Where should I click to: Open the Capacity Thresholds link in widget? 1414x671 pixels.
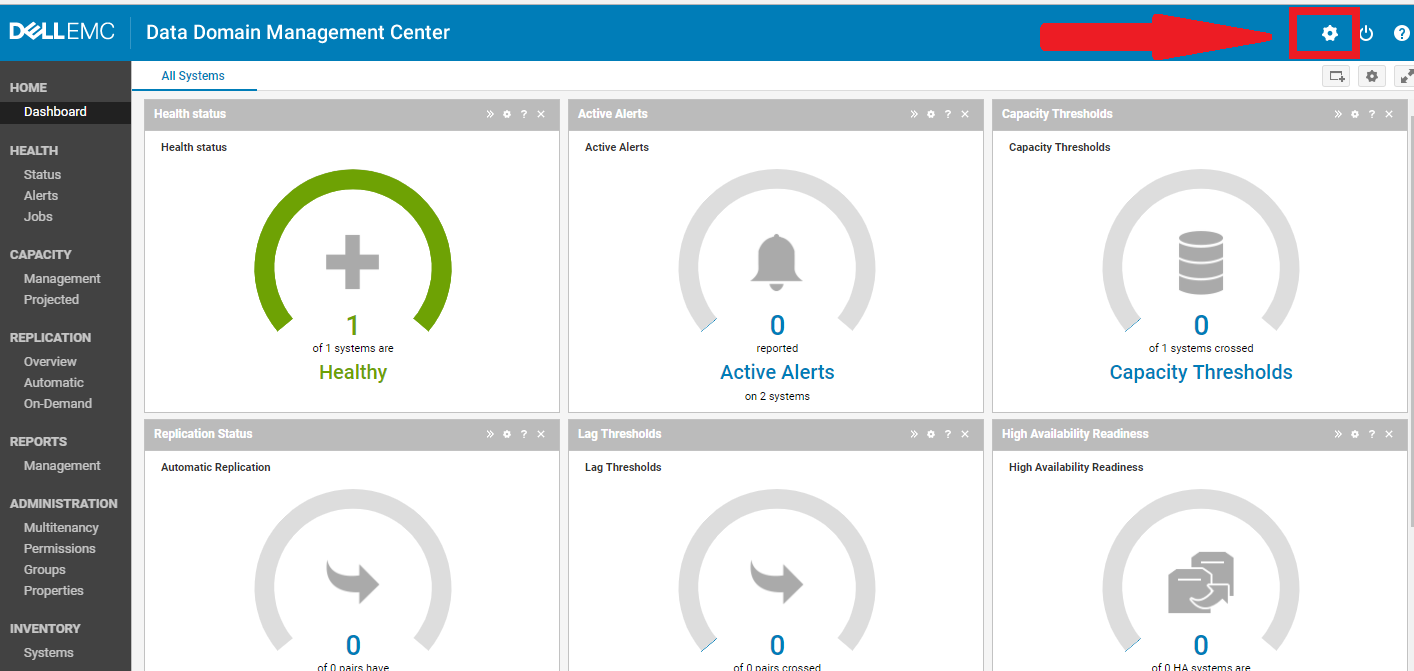coord(1201,371)
